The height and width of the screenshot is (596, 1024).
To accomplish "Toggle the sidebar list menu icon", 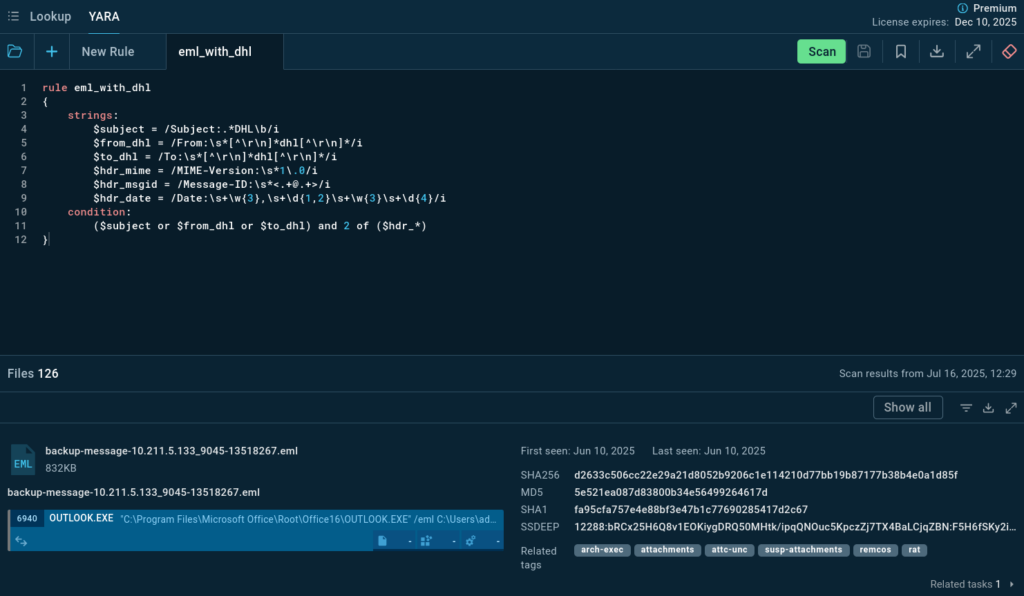I will (x=13, y=16).
